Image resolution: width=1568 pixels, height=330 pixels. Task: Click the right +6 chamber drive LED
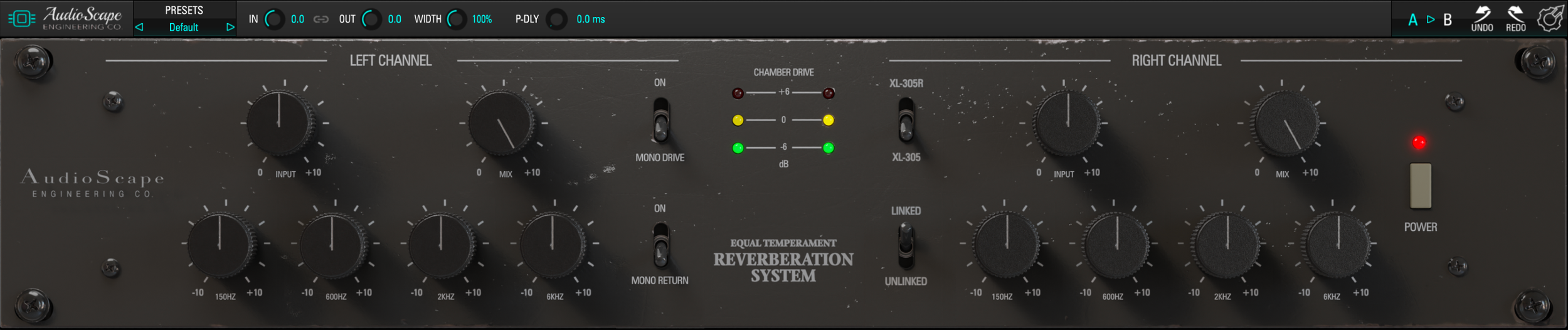pos(829,93)
